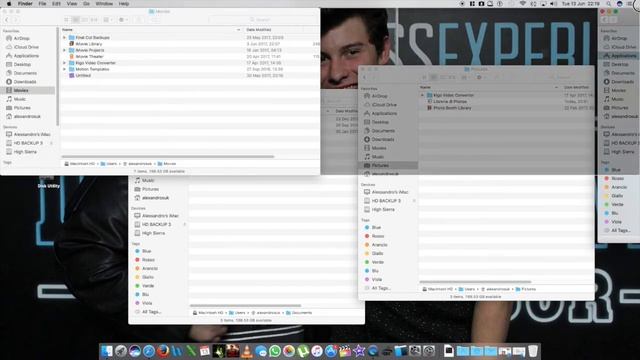Open the Trash in the Dock
The image size is (640, 360).
click(533, 351)
